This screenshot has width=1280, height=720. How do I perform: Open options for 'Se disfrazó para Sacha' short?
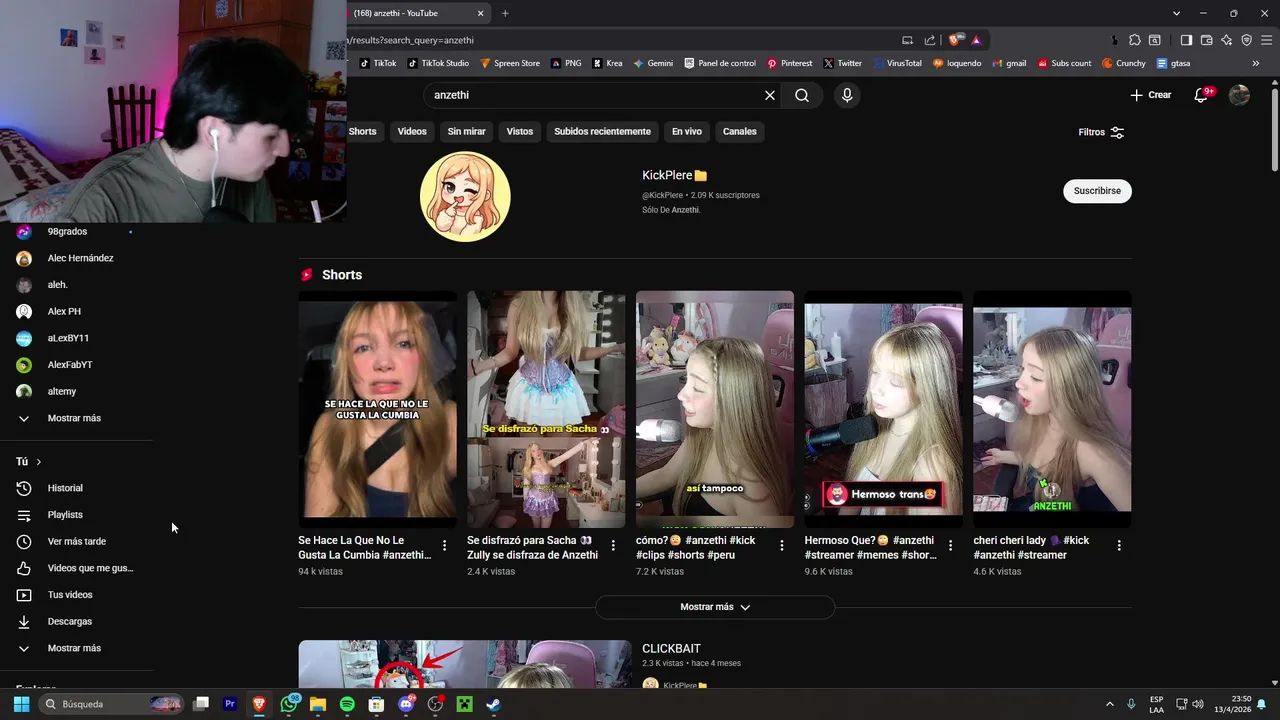coord(613,546)
